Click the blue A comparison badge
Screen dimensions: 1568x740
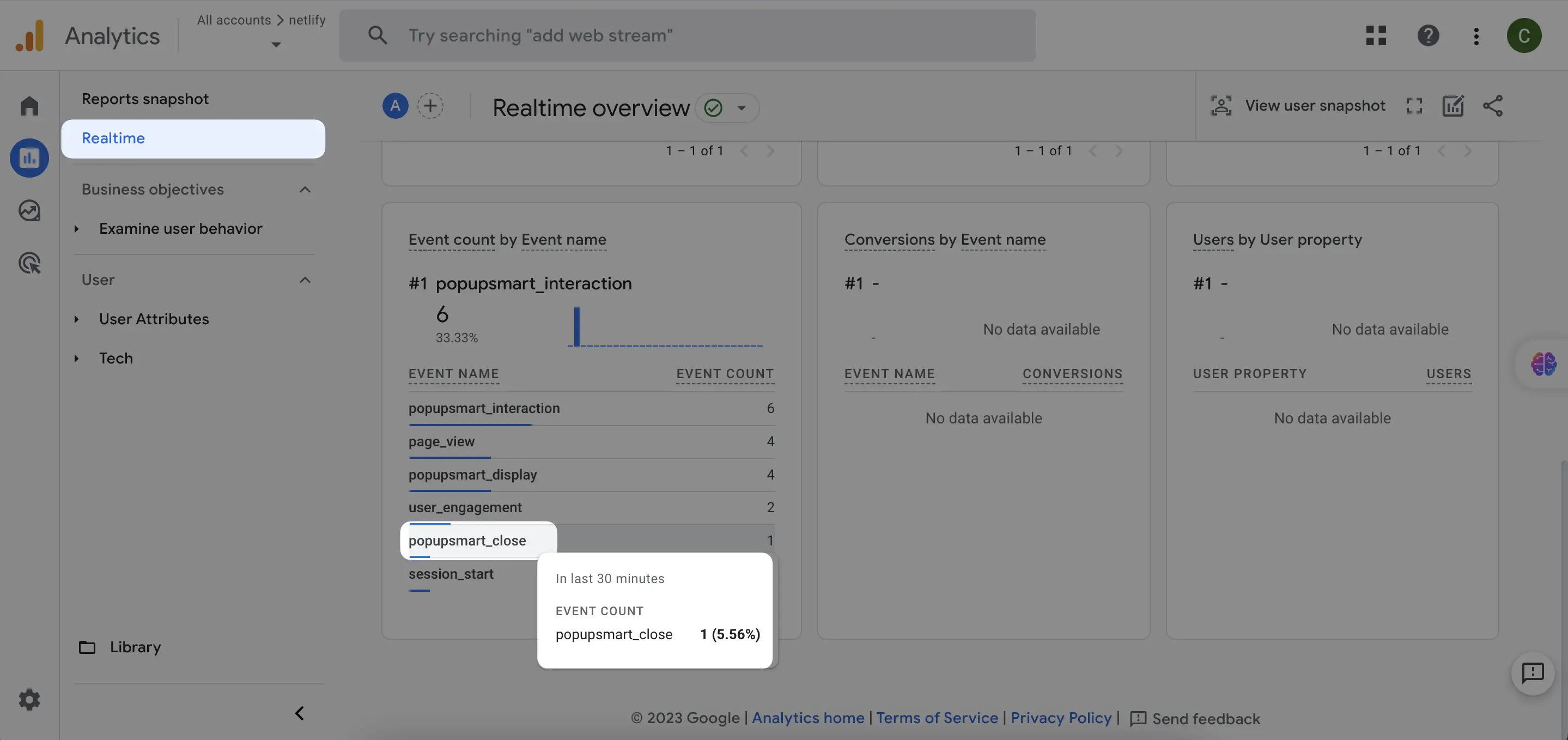[x=395, y=106]
